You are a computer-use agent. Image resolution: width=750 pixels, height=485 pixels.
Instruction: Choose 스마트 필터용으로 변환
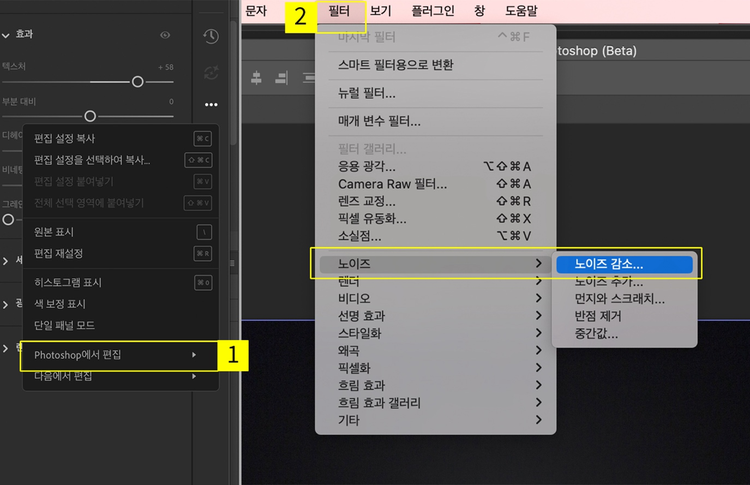pos(436,65)
